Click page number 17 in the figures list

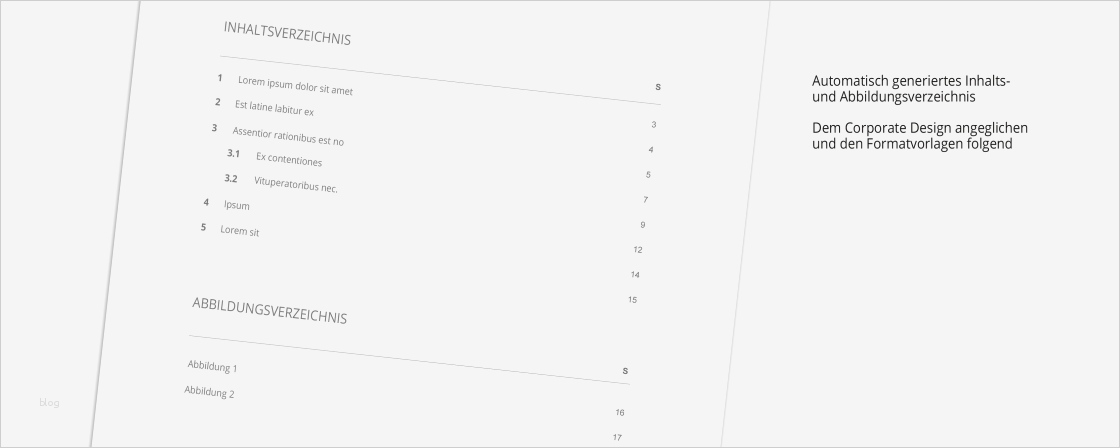tap(617, 437)
